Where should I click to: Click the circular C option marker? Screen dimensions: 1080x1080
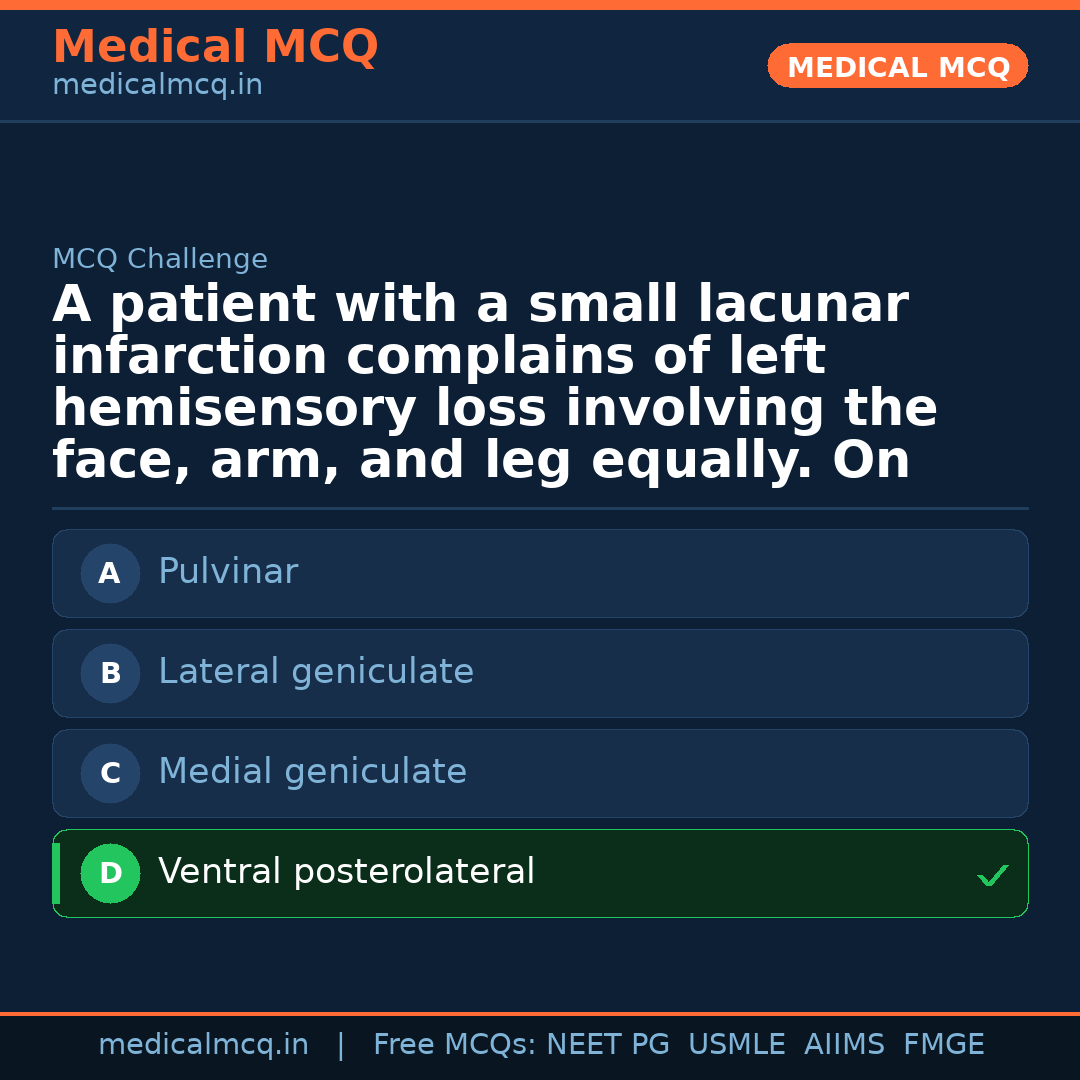(110, 773)
